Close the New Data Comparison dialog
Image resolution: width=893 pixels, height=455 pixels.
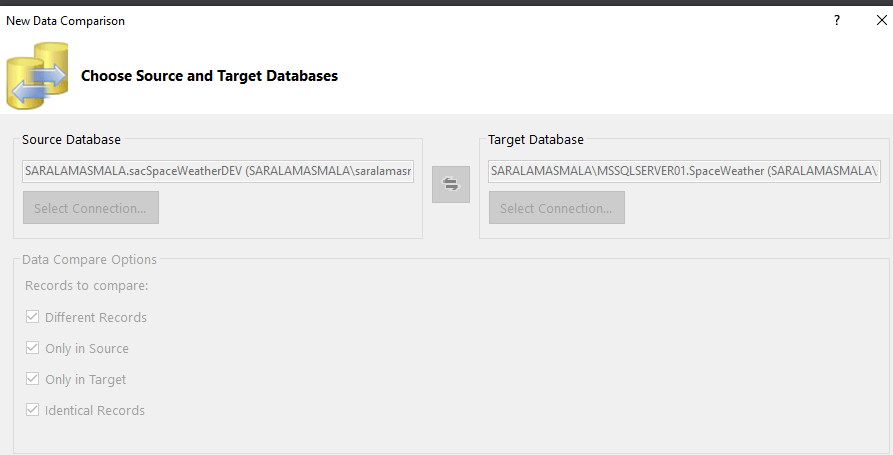pyautogui.click(x=881, y=20)
